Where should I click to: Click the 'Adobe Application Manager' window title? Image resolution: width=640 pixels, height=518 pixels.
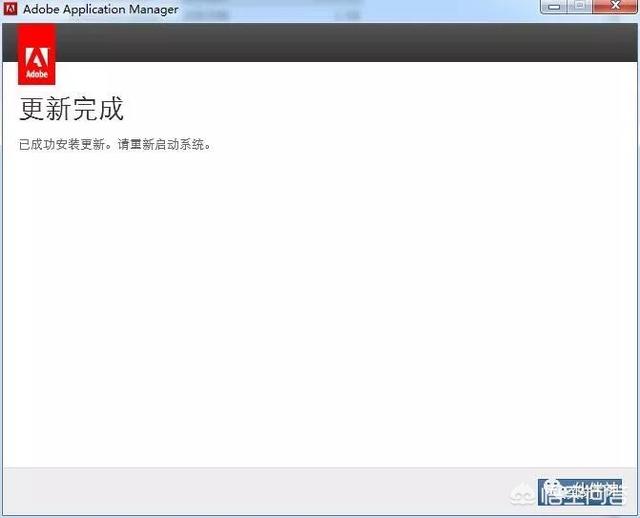(101, 9)
